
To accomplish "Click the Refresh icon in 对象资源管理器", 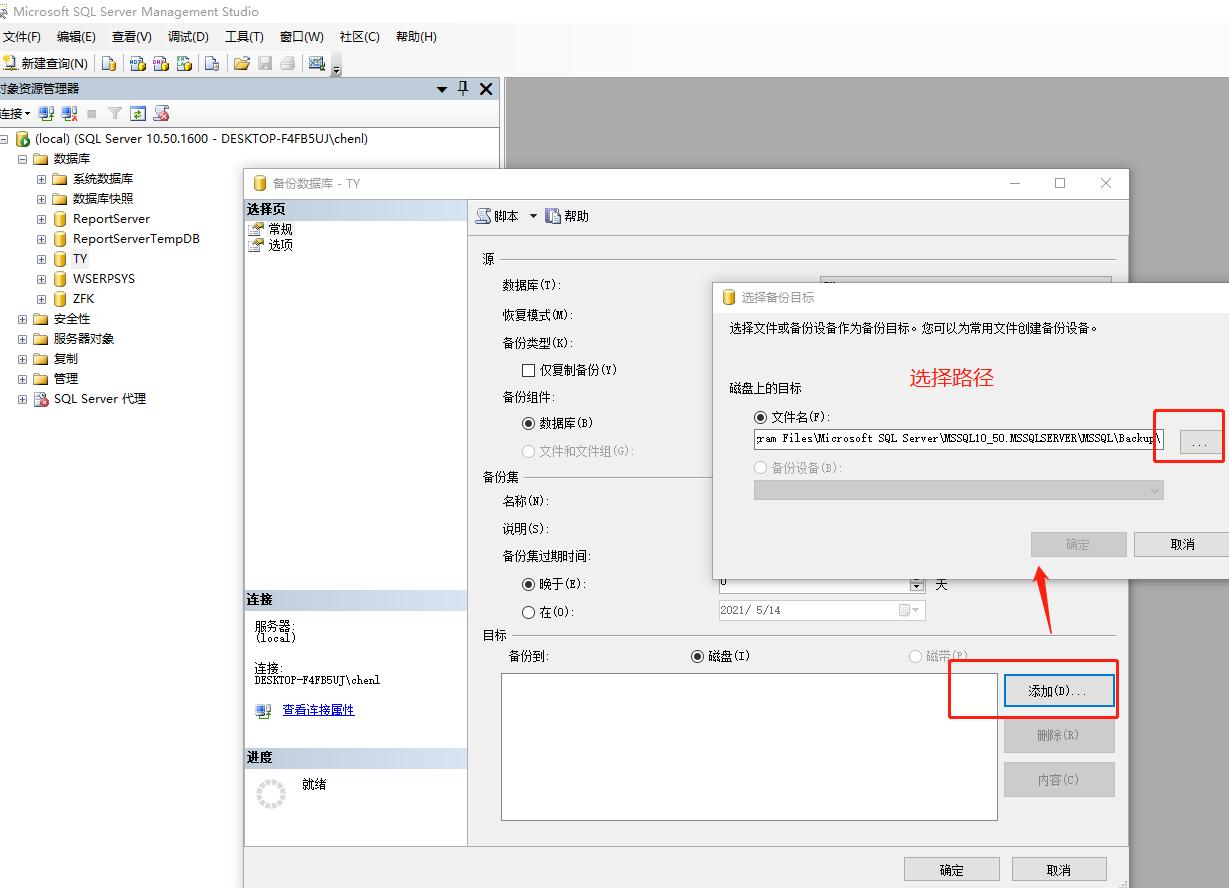I will tap(138, 113).
